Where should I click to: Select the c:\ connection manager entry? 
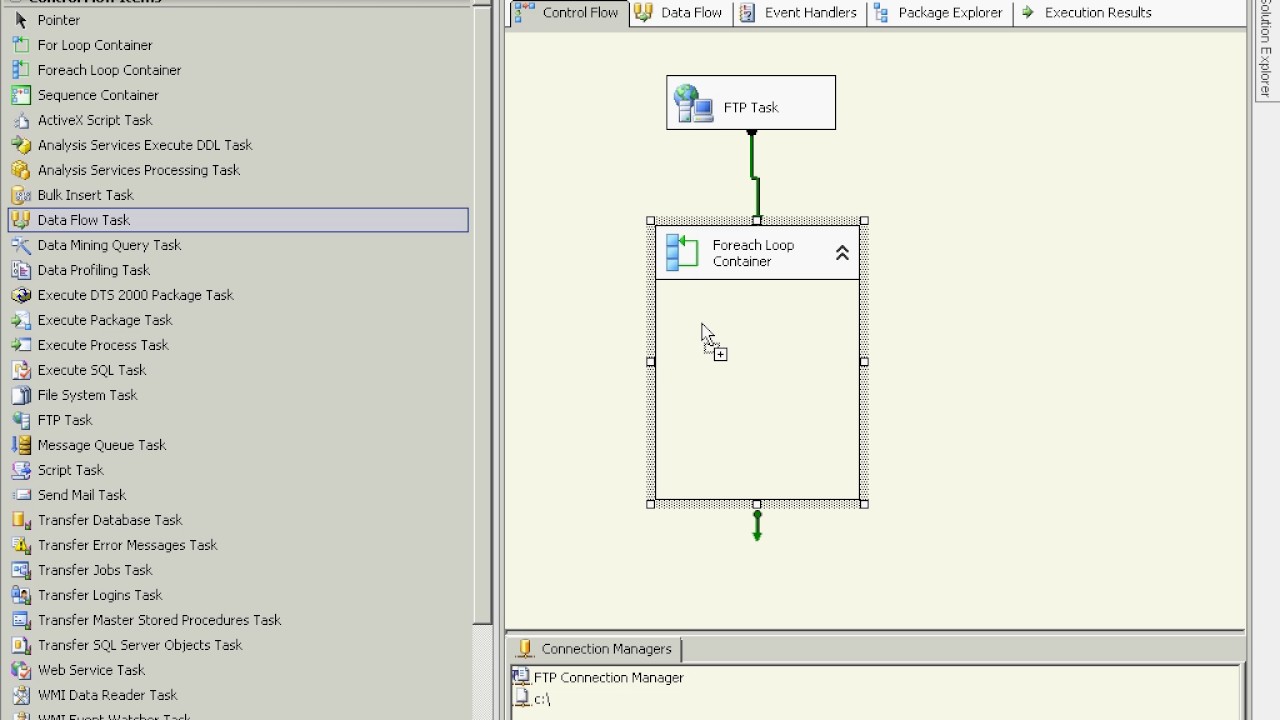pyautogui.click(x=532, y=699)
